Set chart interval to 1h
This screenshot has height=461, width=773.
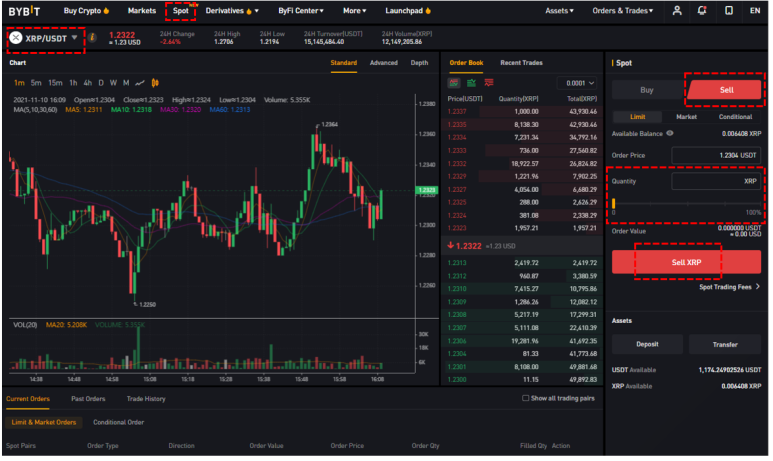(73, 83)
